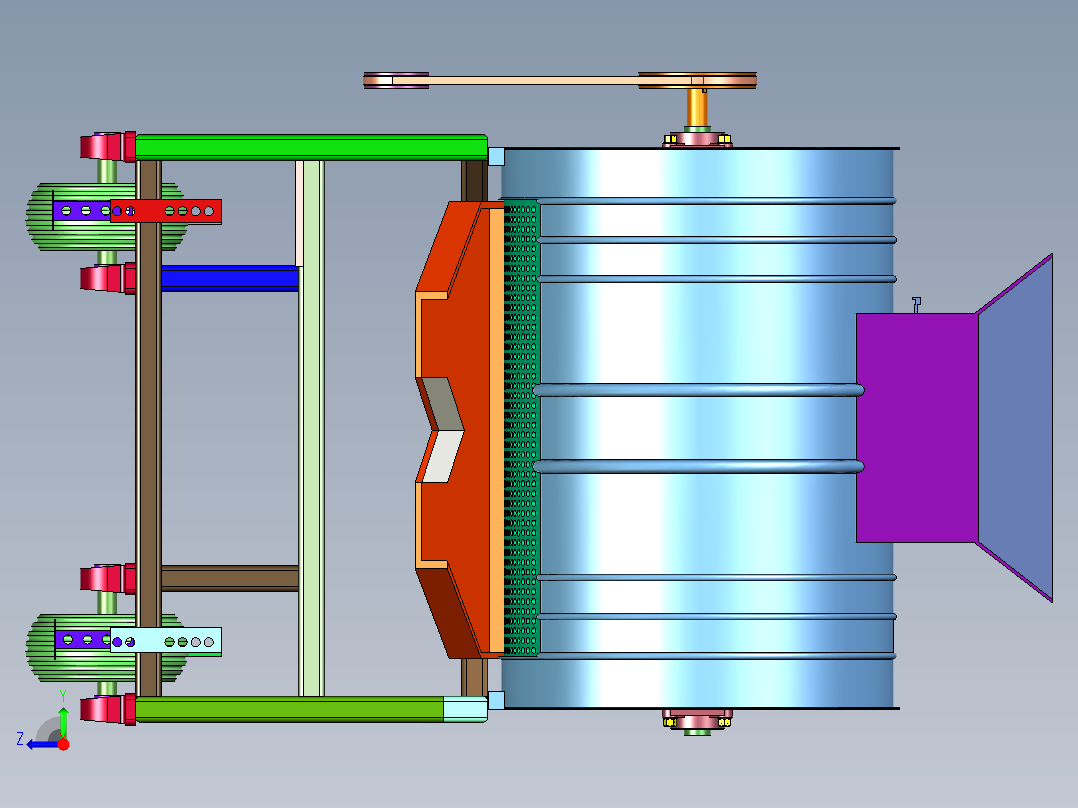1078x808 pixels.
Task: Select the pale green vertical frame bar
Action: (x=311, y=428)
